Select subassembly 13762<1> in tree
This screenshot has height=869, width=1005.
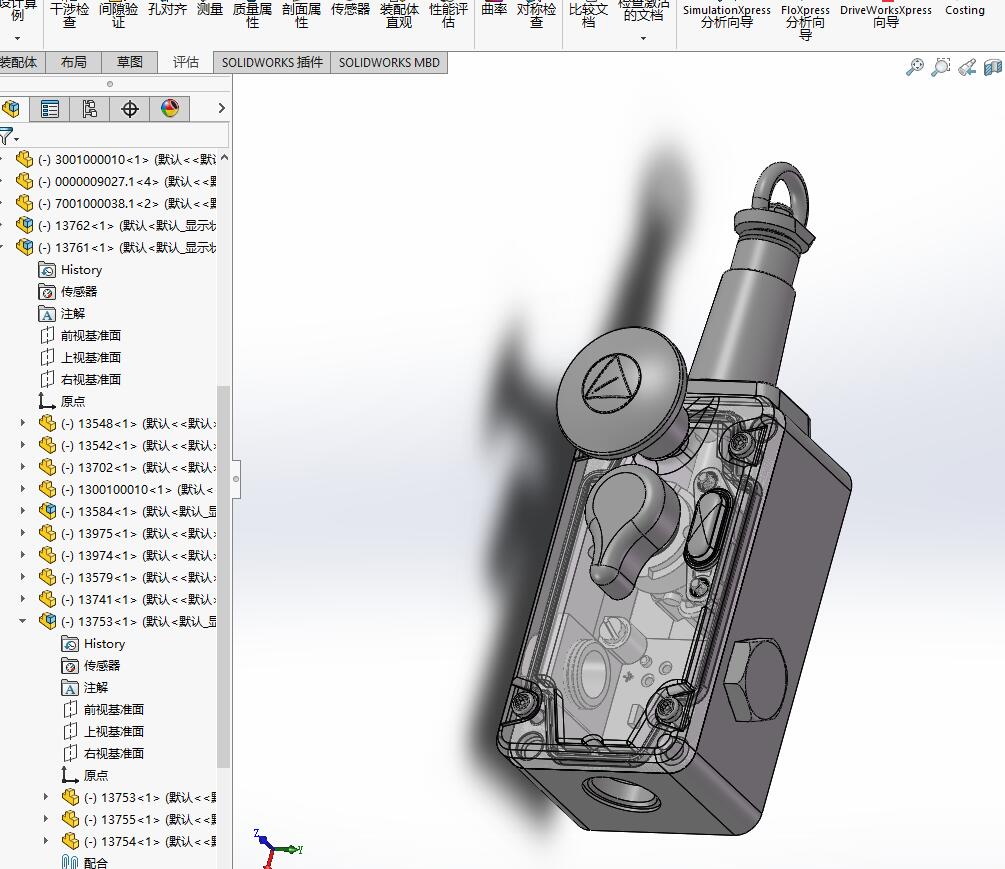(x=115, y=226)
